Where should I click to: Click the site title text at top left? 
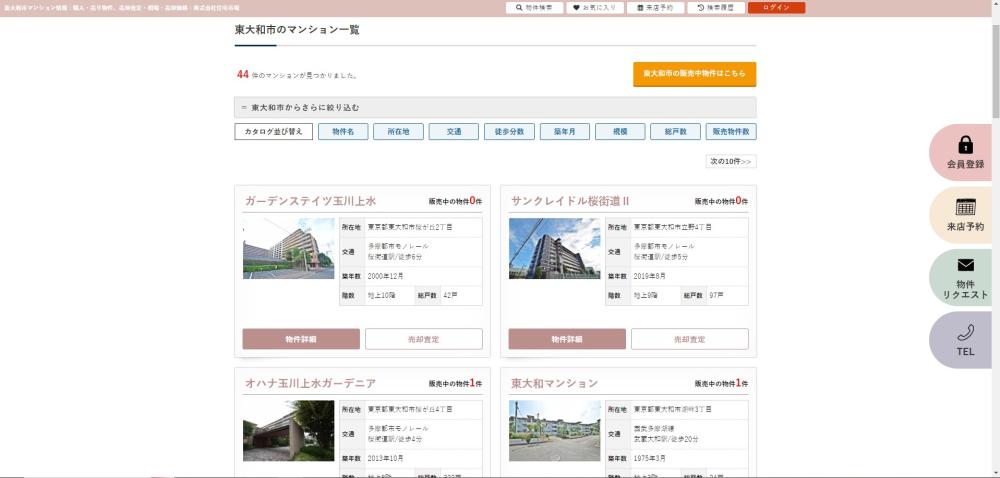pyautogui.click(x=122, y=8)
